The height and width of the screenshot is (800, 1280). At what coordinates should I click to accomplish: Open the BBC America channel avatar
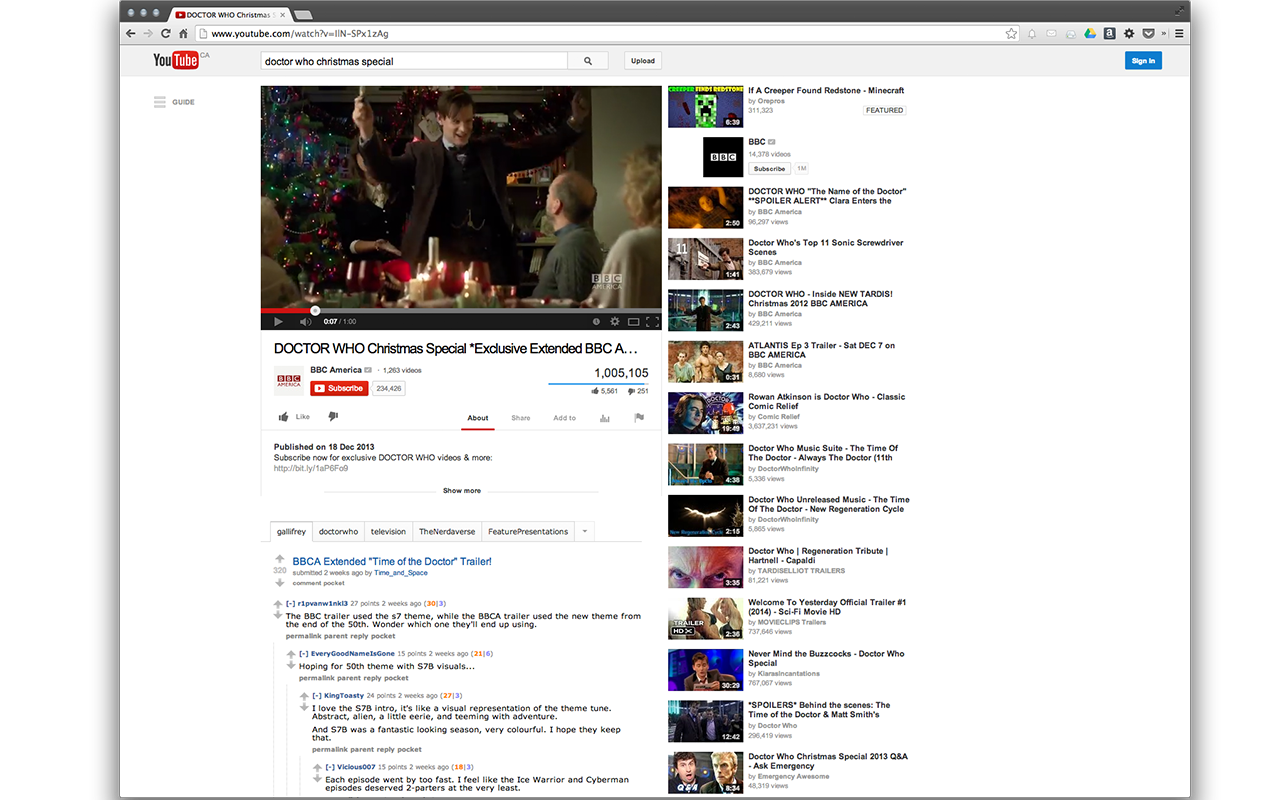coord(289,381)
